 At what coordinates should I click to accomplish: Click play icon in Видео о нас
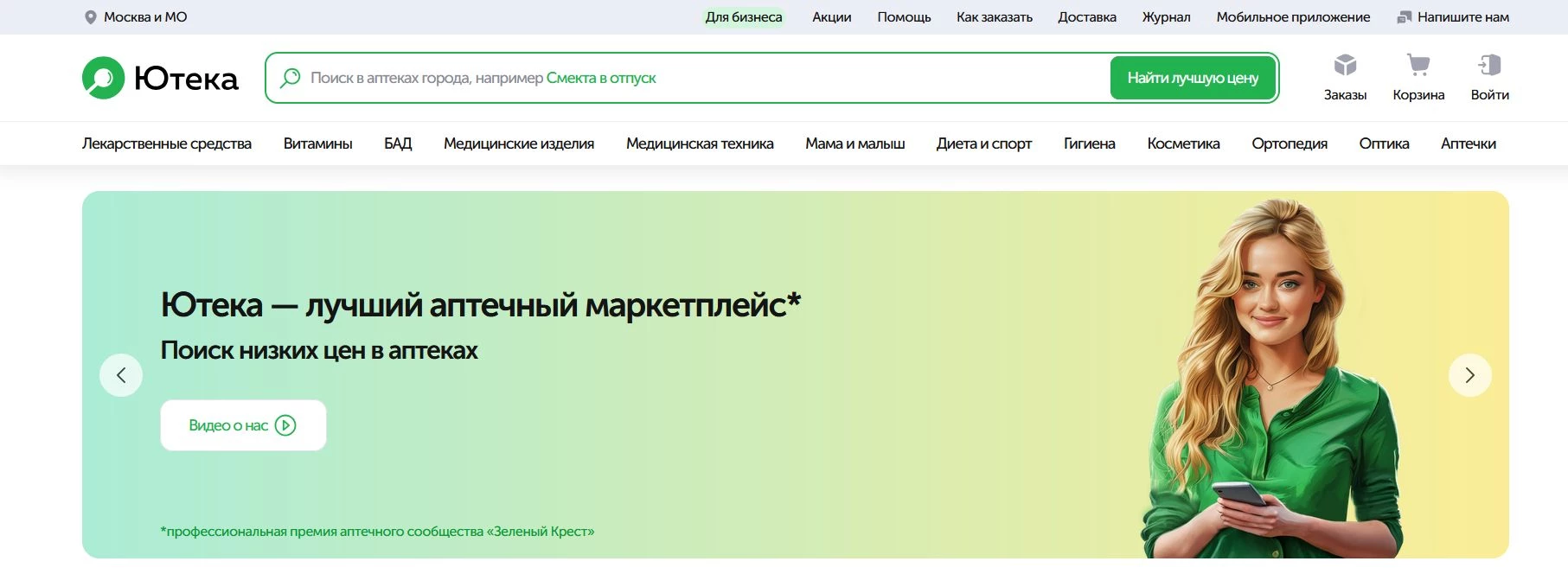point(285,425)
